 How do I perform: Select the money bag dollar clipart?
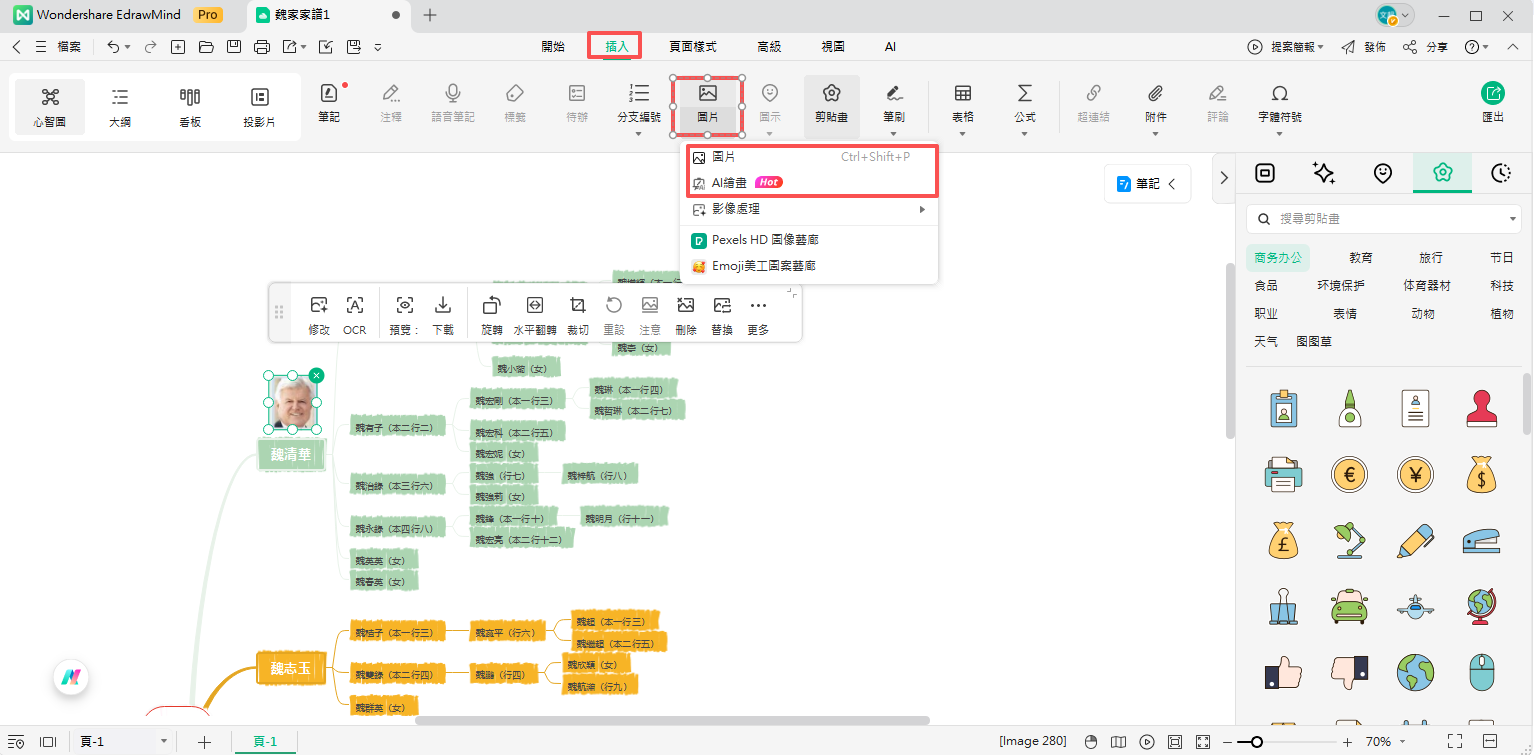pyautogui.click(x=1481, y=474)
